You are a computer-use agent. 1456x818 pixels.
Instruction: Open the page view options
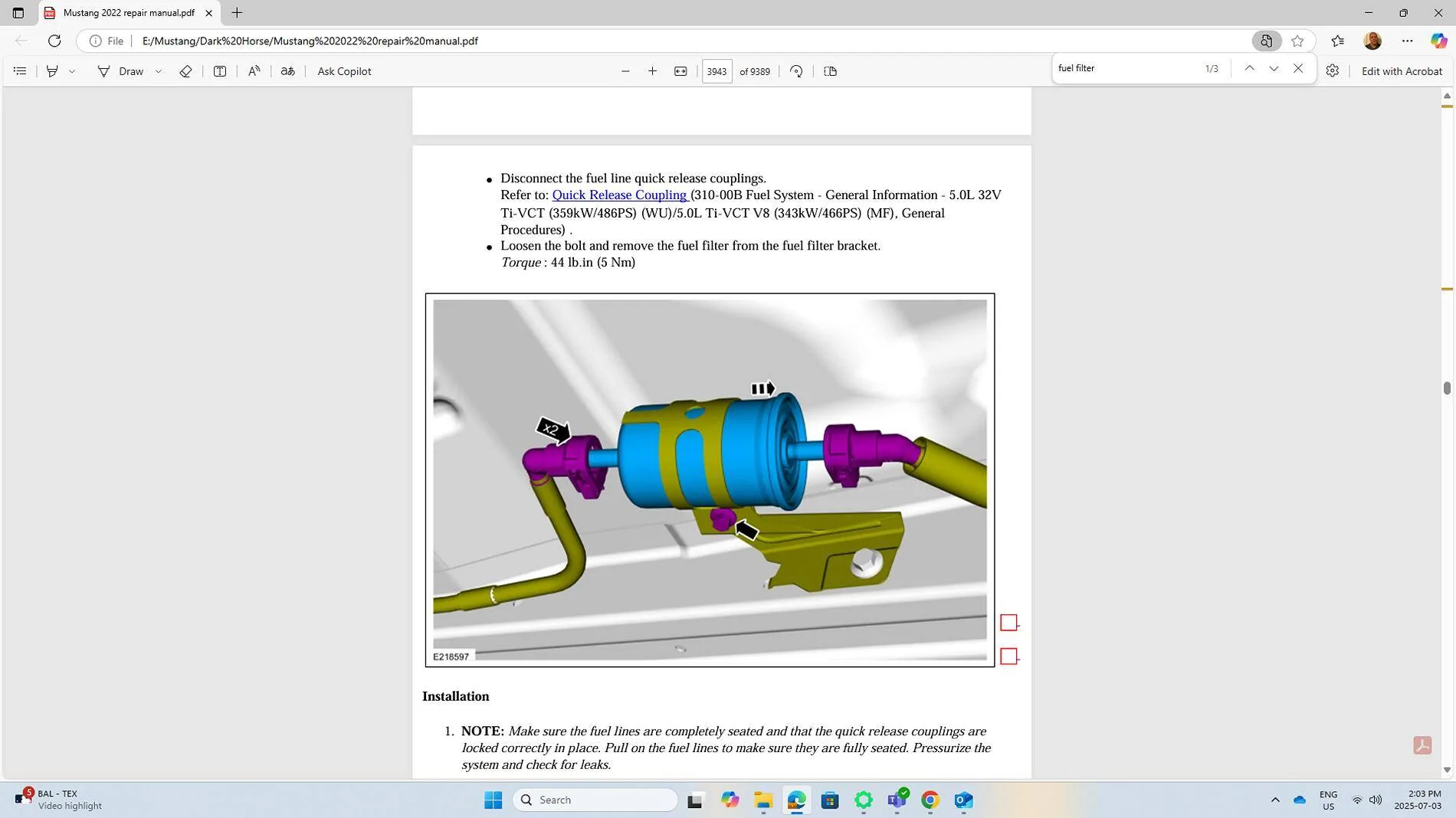830,71
